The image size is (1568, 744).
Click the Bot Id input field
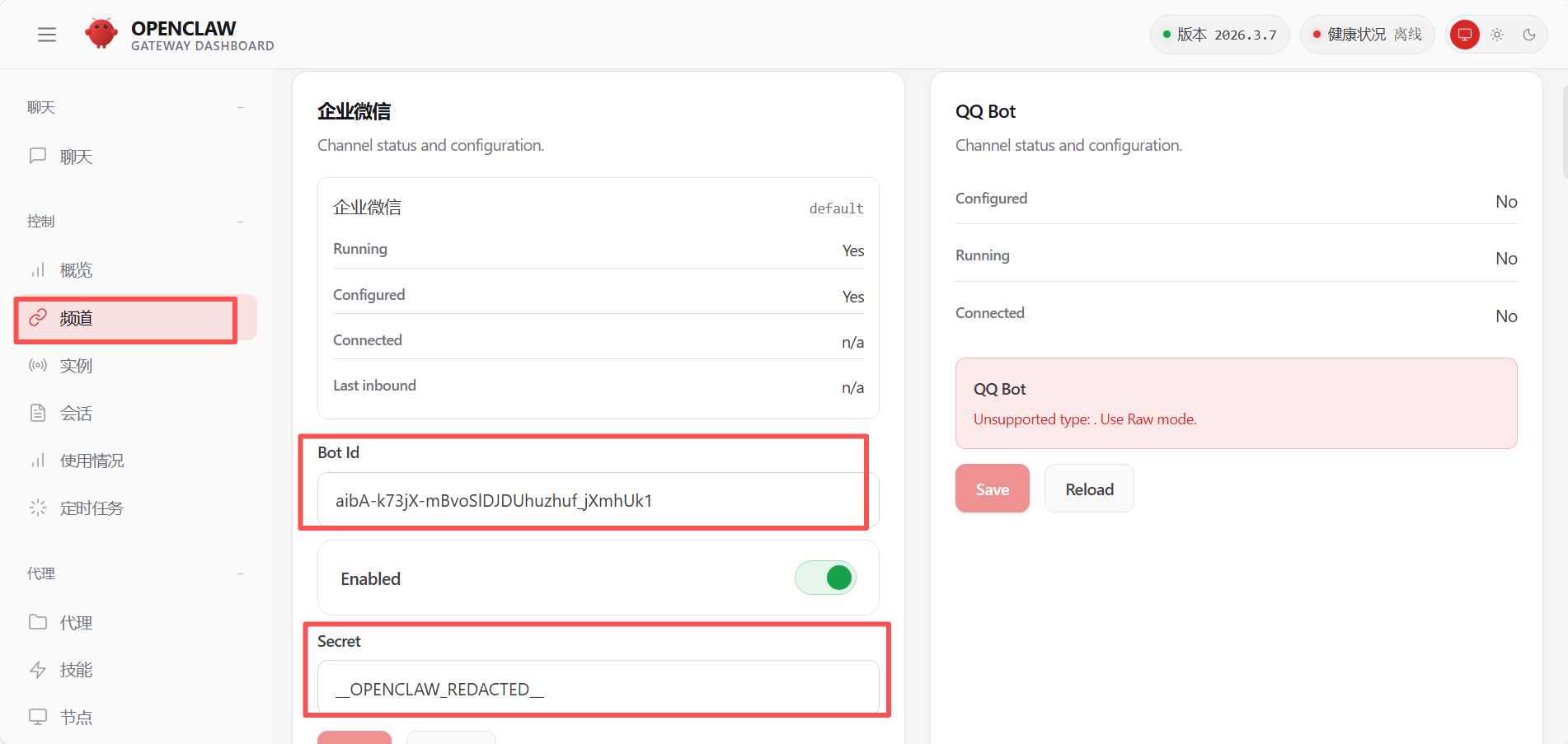coord(597,500)
